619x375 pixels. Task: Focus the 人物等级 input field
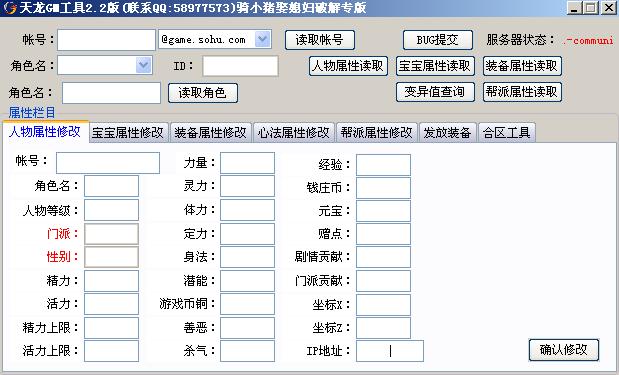[x=111, y=210]
